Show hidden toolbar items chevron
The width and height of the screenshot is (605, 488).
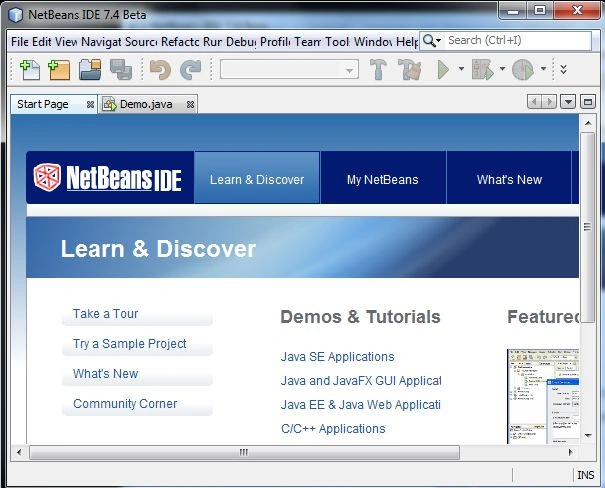pyautogui.click(x=564, y=69)
